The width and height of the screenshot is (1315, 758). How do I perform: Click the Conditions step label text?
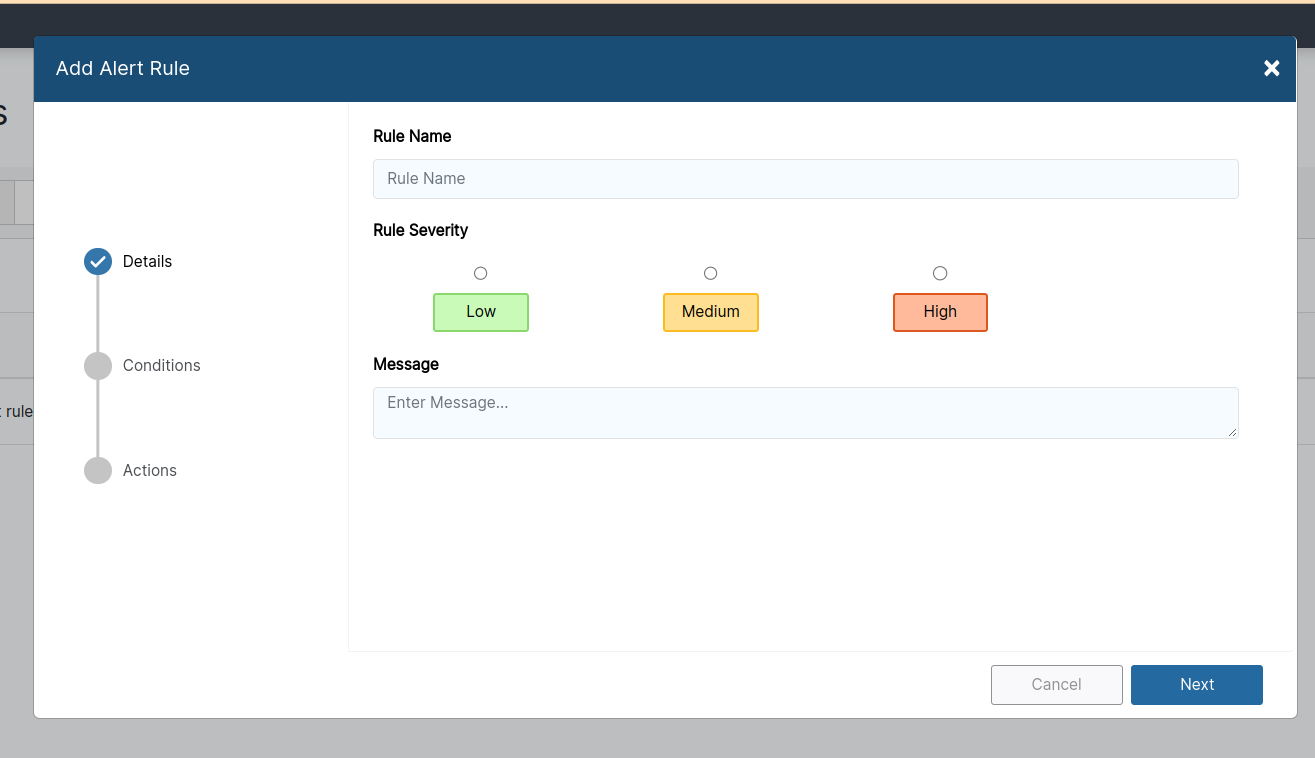coord(161,366)
